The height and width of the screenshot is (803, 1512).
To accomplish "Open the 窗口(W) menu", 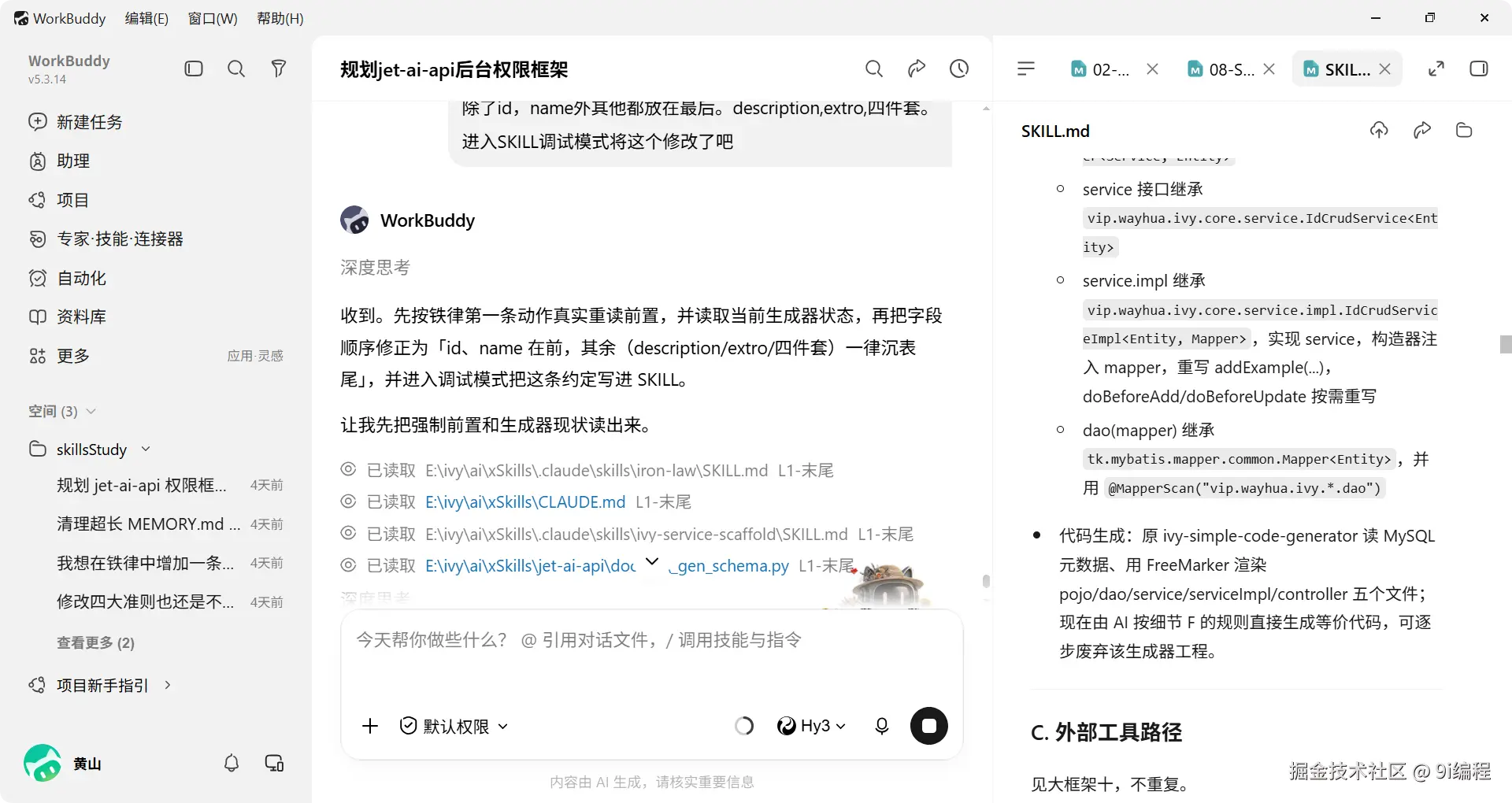I will [213, 18].
